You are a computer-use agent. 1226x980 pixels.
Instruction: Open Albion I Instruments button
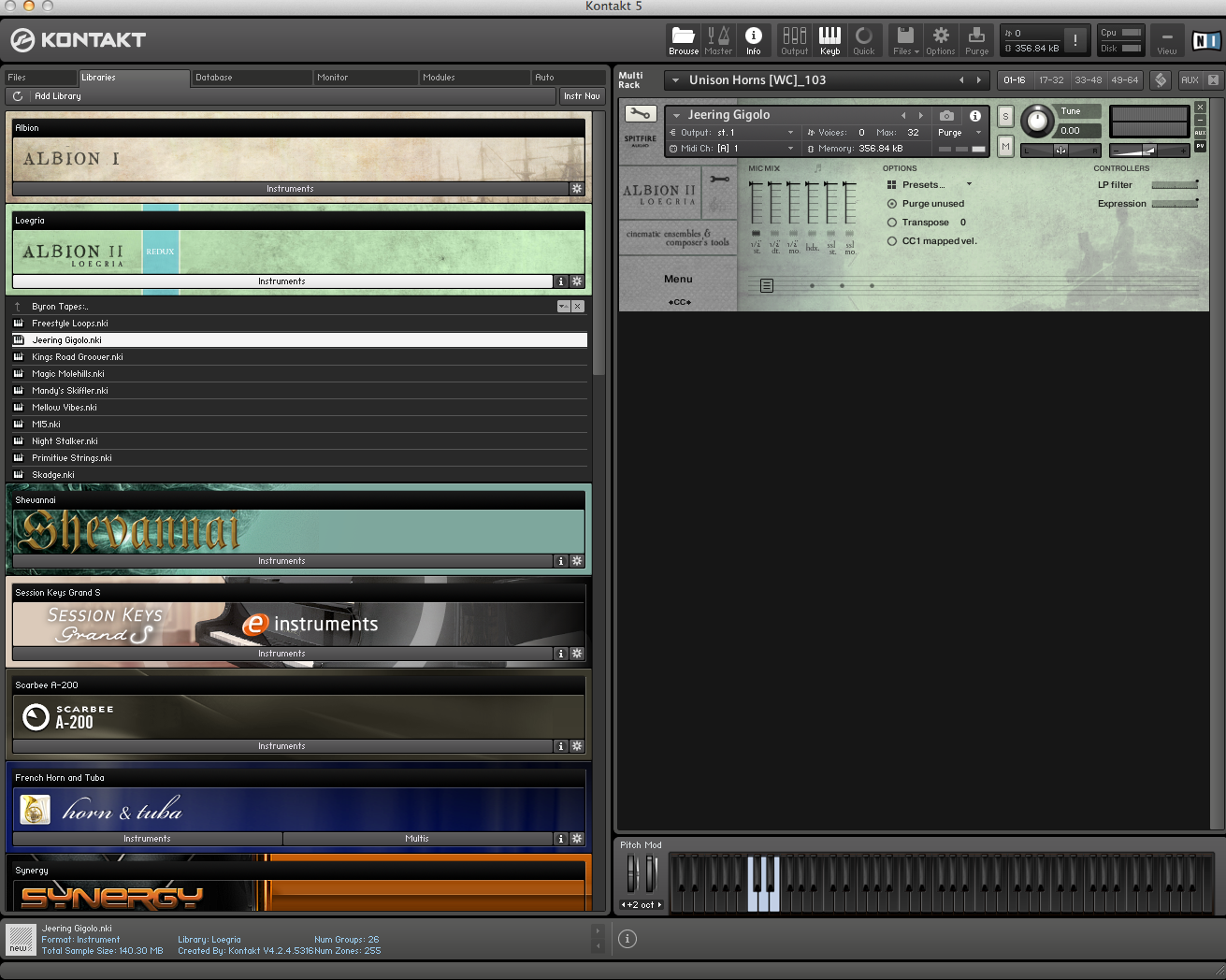coord(290,189)
